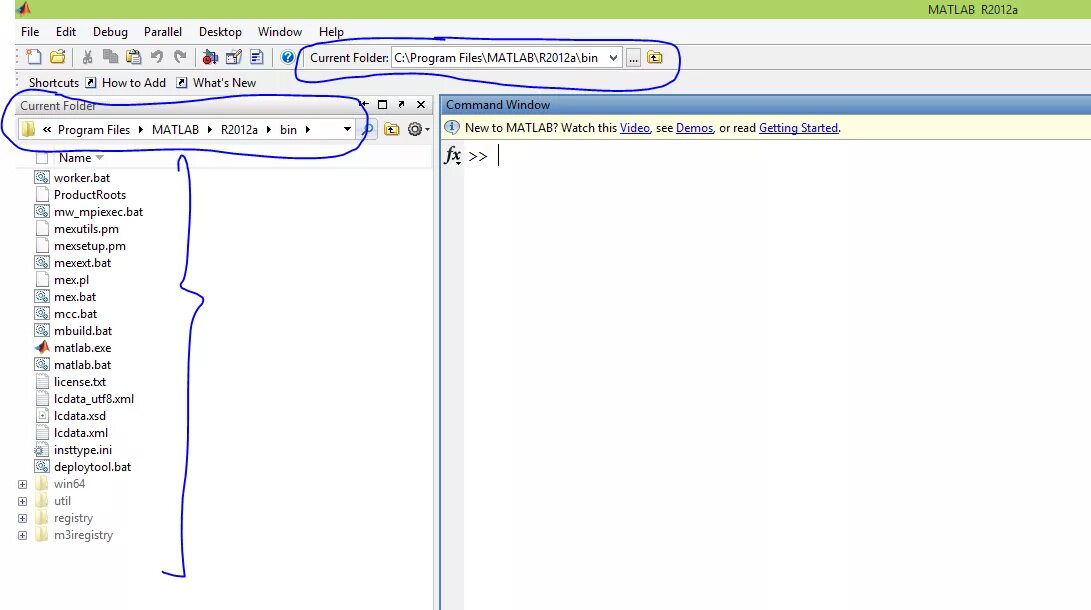Viewport: 1091px width, 610px height.
Task: Click the folder icon in address bar
Action: pyautogui.click(x=29, y=129)
